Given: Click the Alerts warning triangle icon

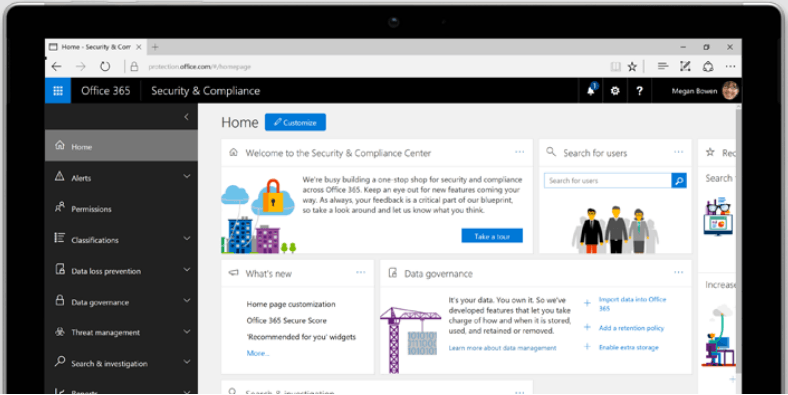Looking at the screenshot, I should [x=60, y=176].
